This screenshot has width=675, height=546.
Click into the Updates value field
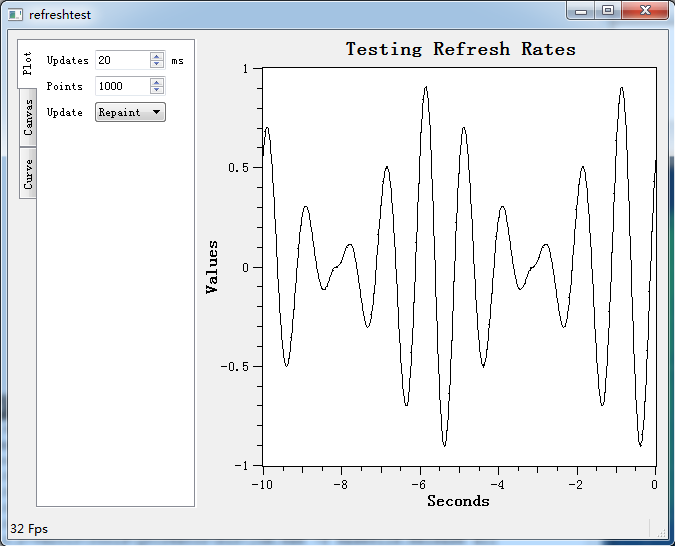tap(123, 60)
